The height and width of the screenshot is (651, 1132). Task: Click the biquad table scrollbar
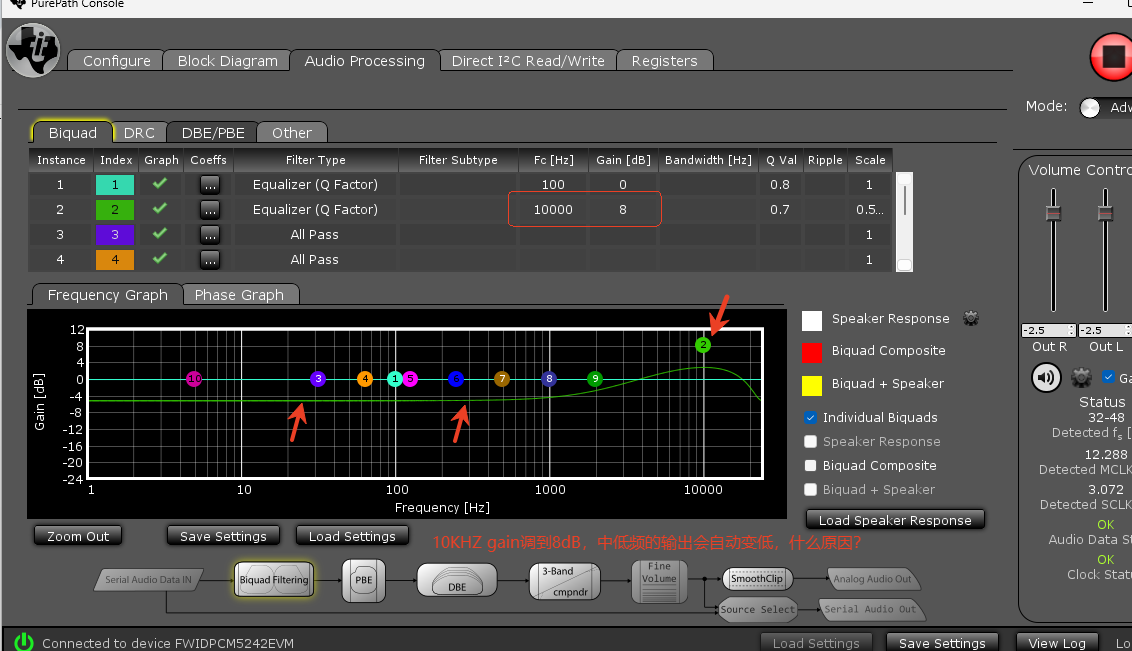[x=905, y=222]
